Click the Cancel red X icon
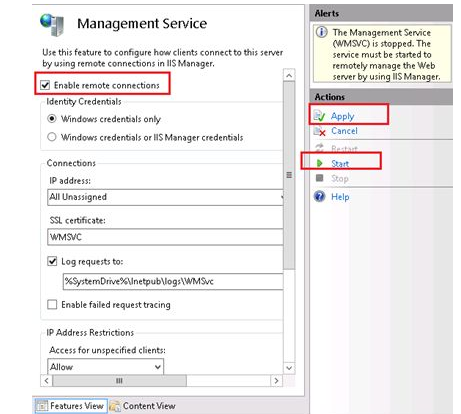461x414 pixels. 320,131
